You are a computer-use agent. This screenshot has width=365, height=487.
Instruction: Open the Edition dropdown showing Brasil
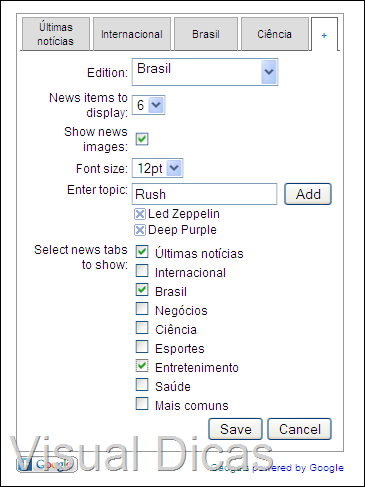(x=205, y=72)
